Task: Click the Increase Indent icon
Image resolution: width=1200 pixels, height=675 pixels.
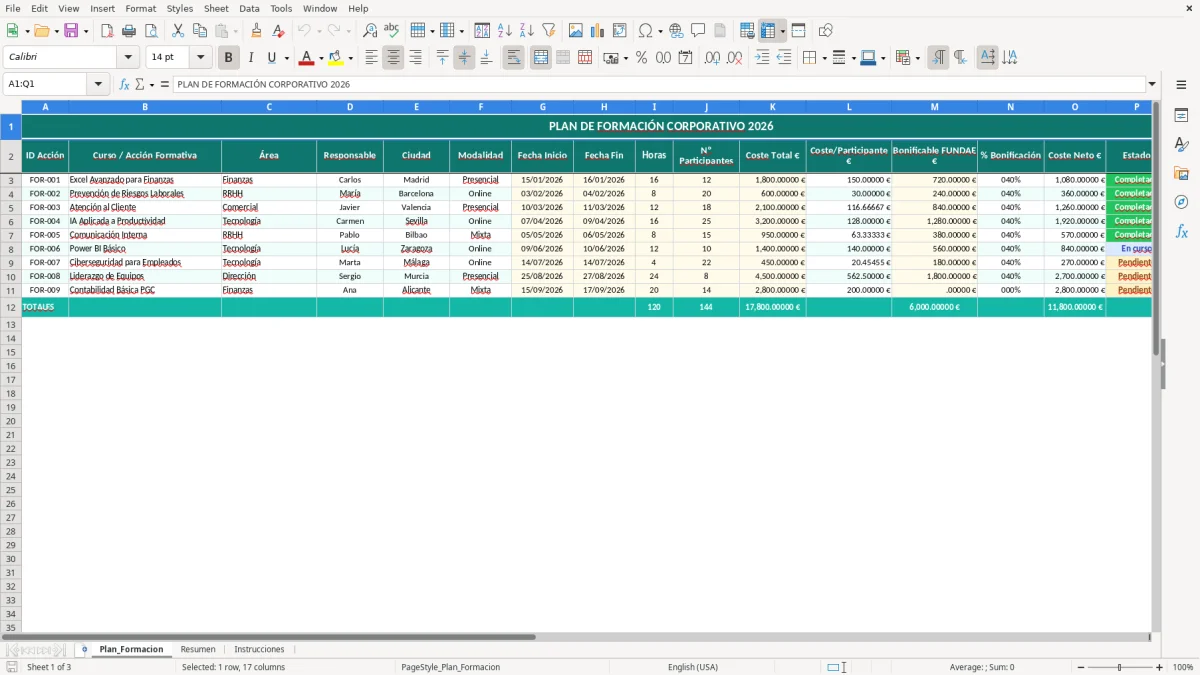Action: click(762, 58)
